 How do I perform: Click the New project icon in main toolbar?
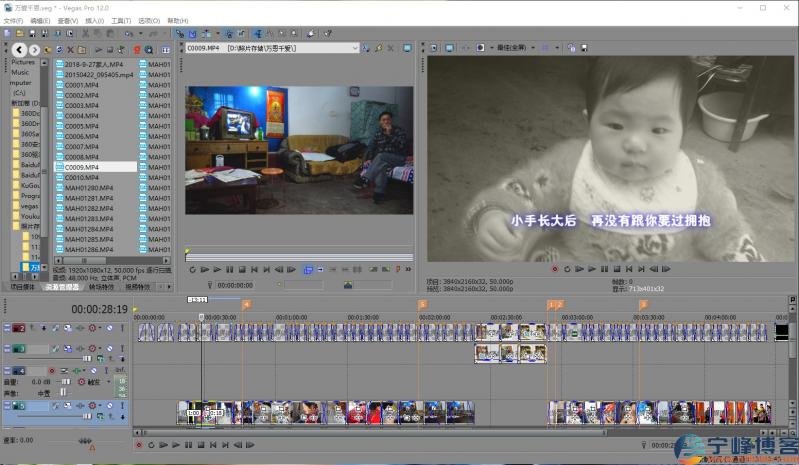pyautogui.click(x=7, y=34)
